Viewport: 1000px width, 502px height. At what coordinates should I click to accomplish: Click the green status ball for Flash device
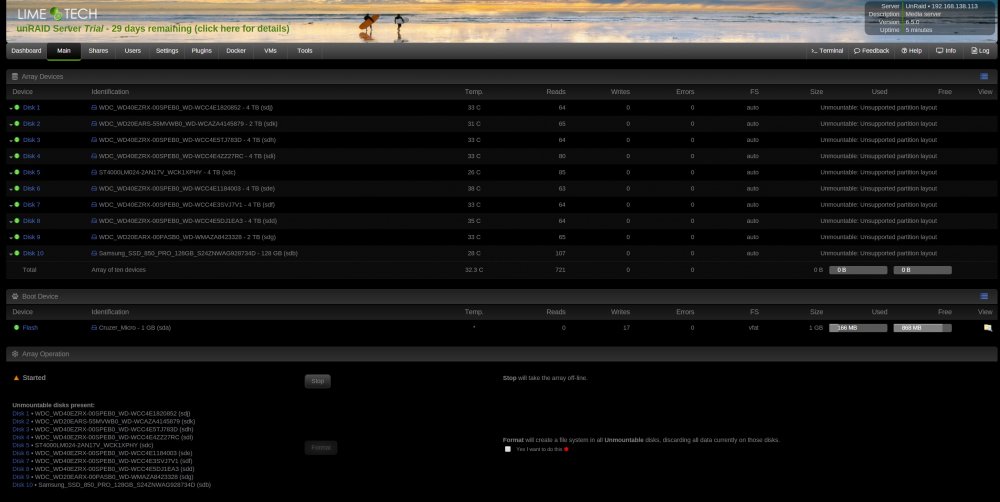17,328
